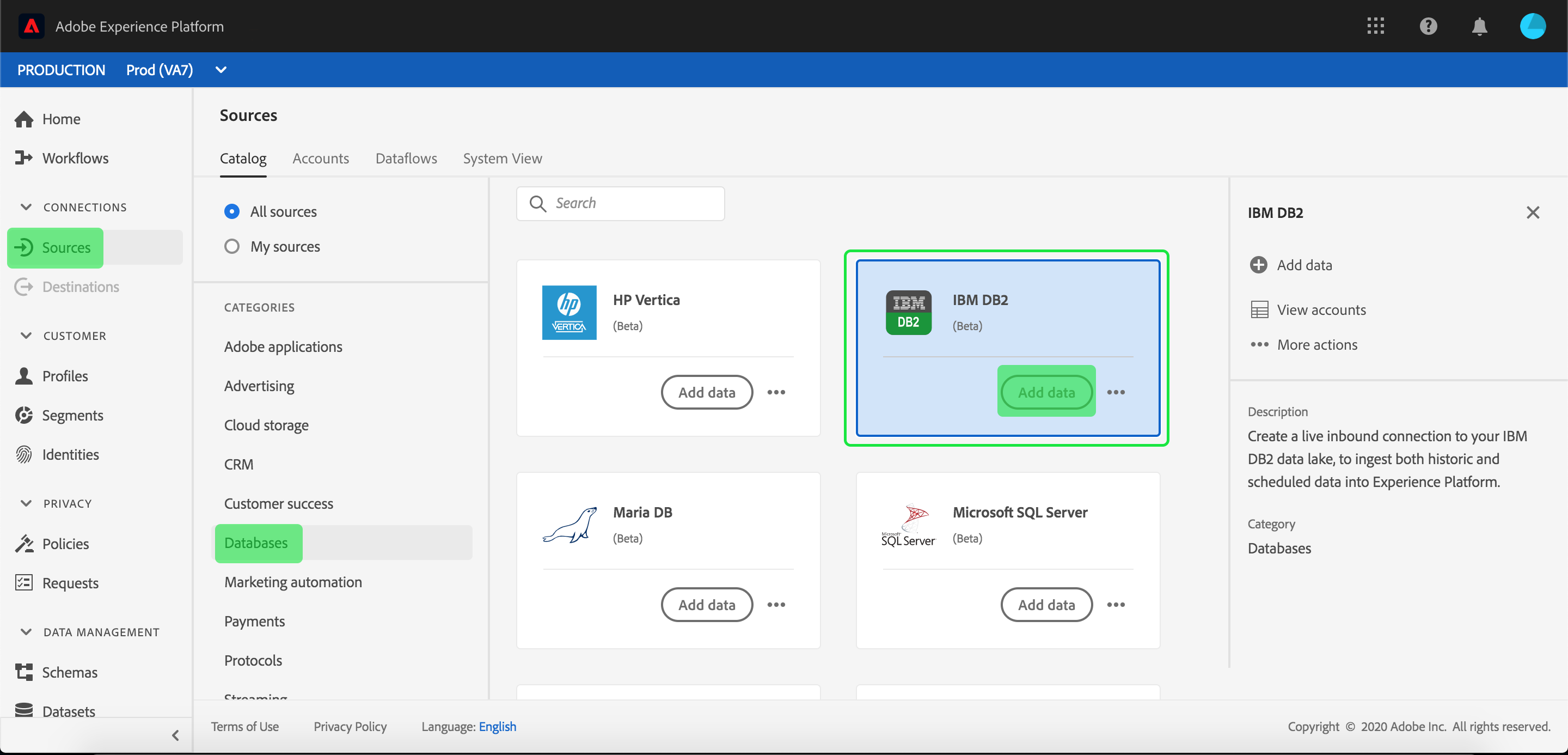Viewport: 1568px width, 755px height.
Task: Collapse the left sidebar with arrow
Action: pyautogui.click(x=175, y=735)
